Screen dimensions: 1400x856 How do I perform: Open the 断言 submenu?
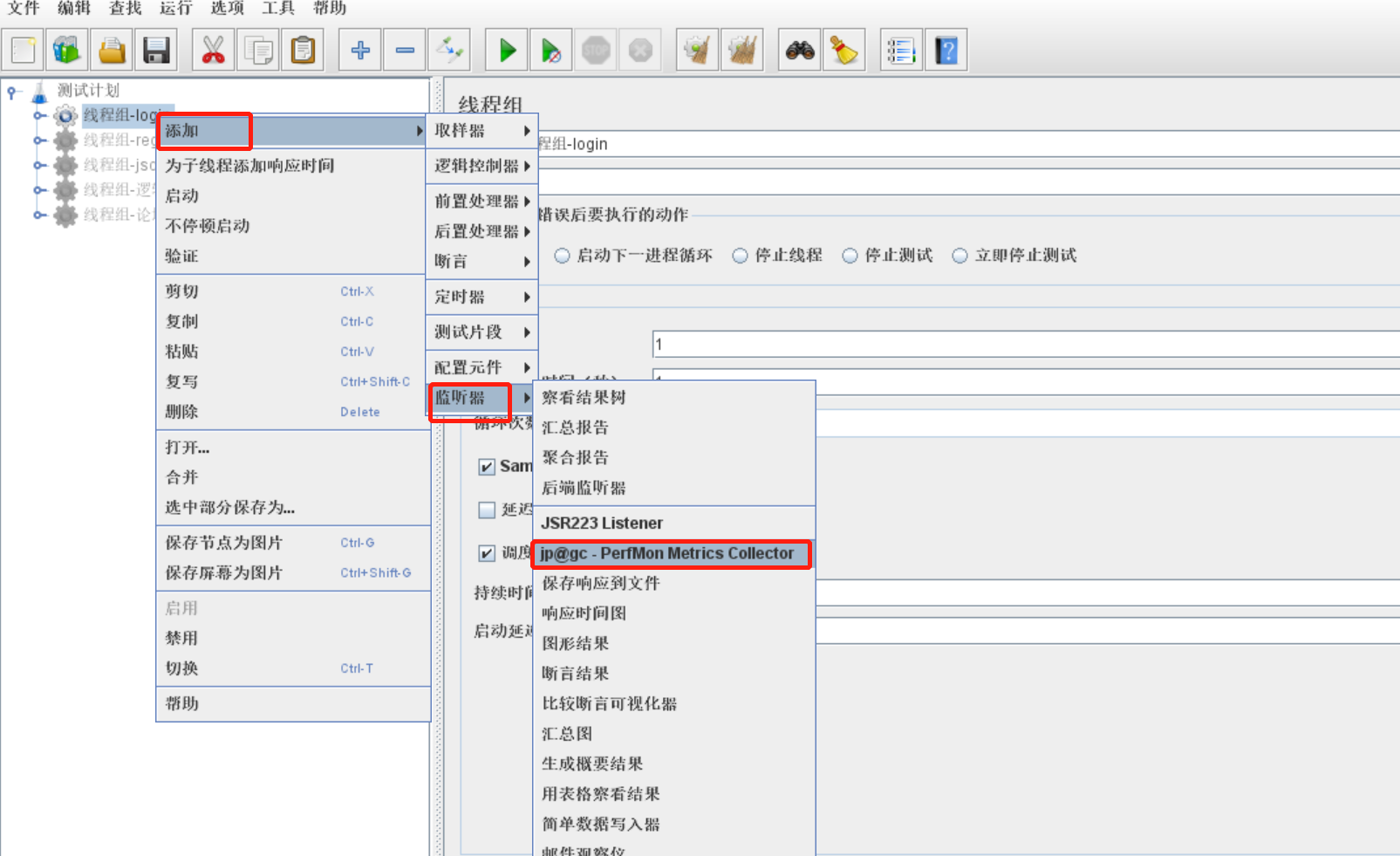coord(481,262)
